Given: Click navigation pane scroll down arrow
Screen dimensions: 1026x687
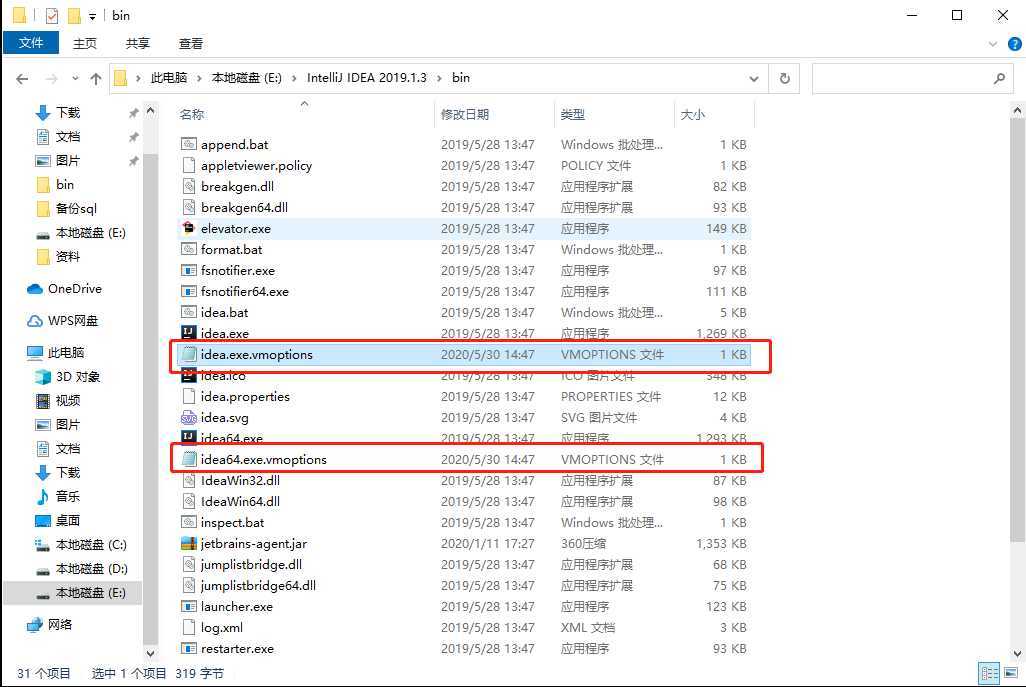Looking at the screenshot, I should point(150,652).
